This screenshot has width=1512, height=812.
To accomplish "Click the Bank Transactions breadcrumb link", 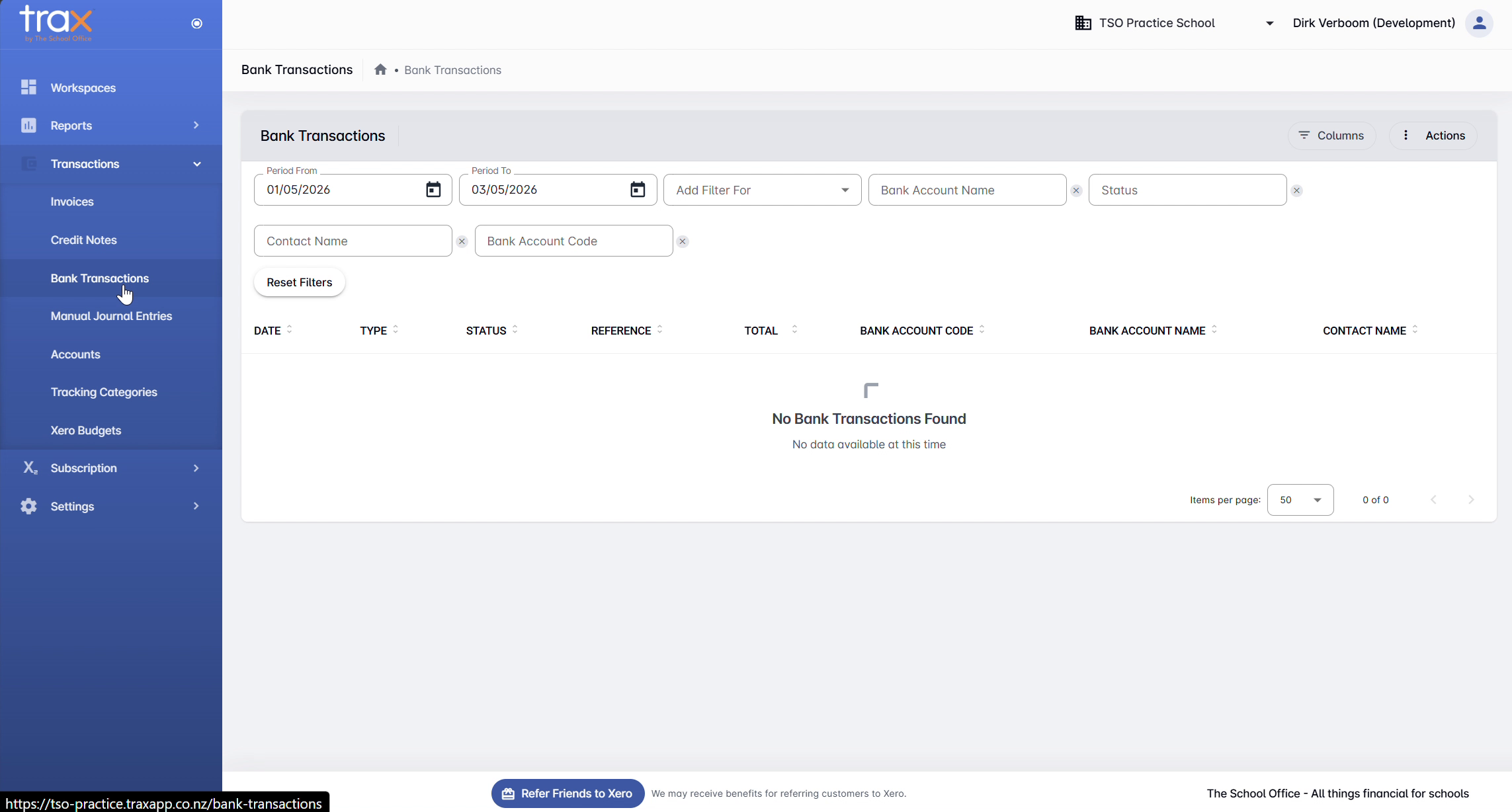I will (x=452, y=70).
